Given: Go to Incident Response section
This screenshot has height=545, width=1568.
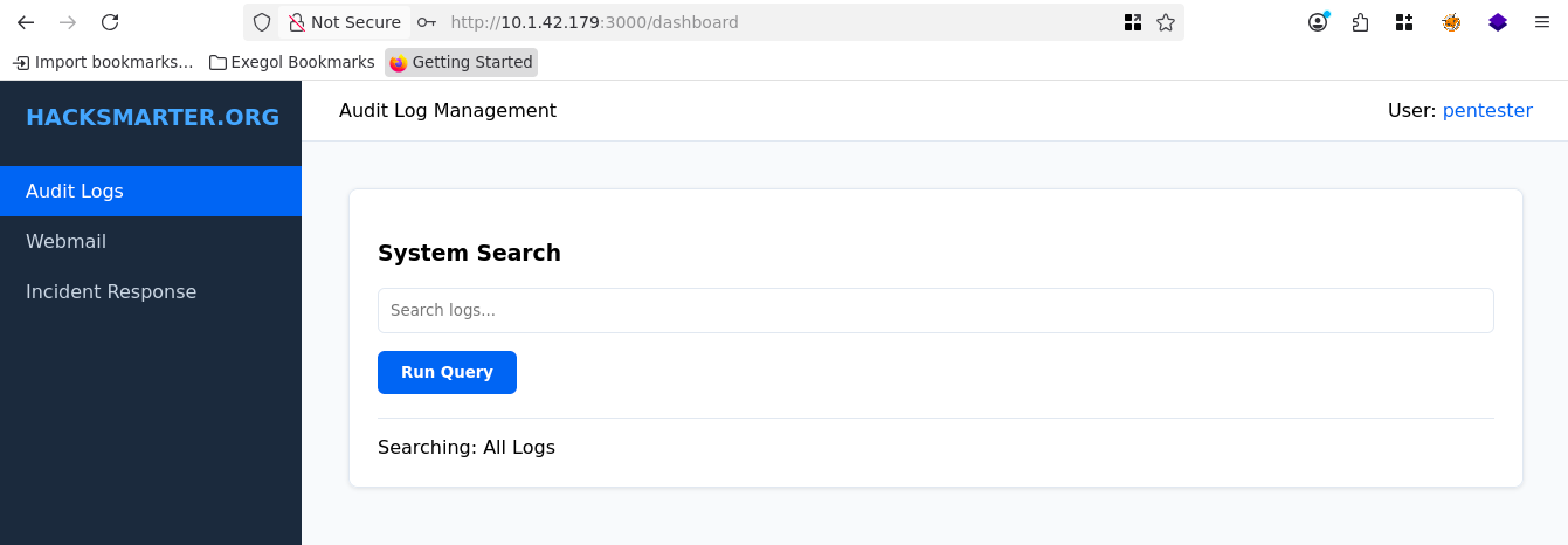Looking at the screenshot, I should click(x=110, y=292).
